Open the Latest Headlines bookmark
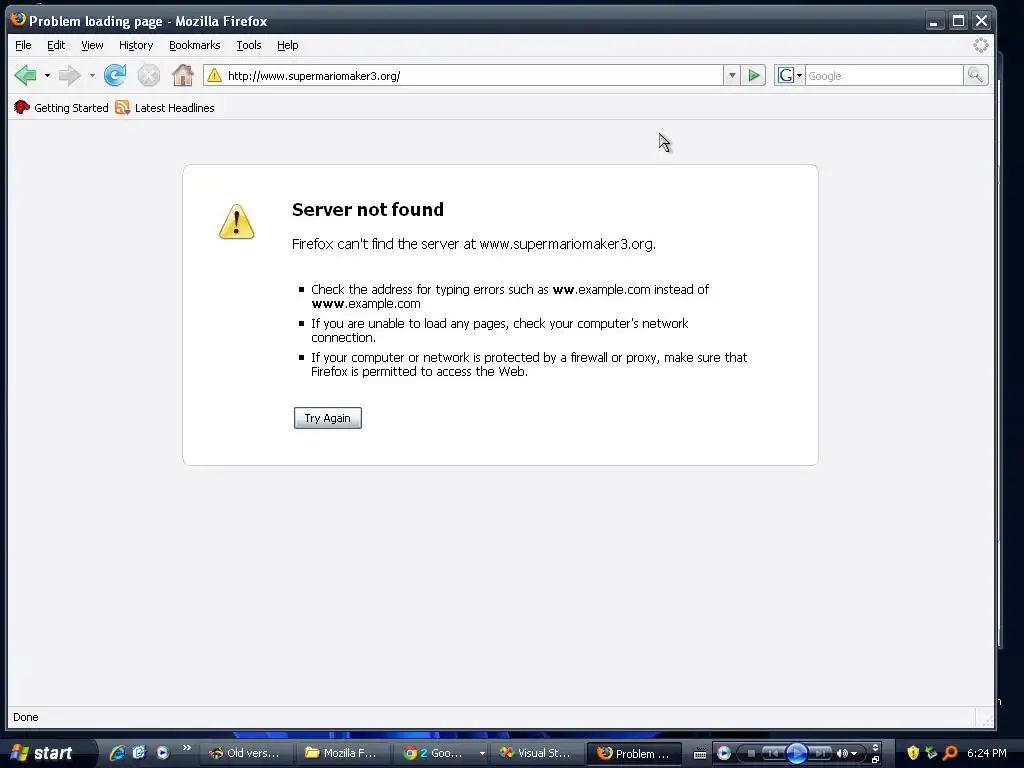 tap(165, 108)
